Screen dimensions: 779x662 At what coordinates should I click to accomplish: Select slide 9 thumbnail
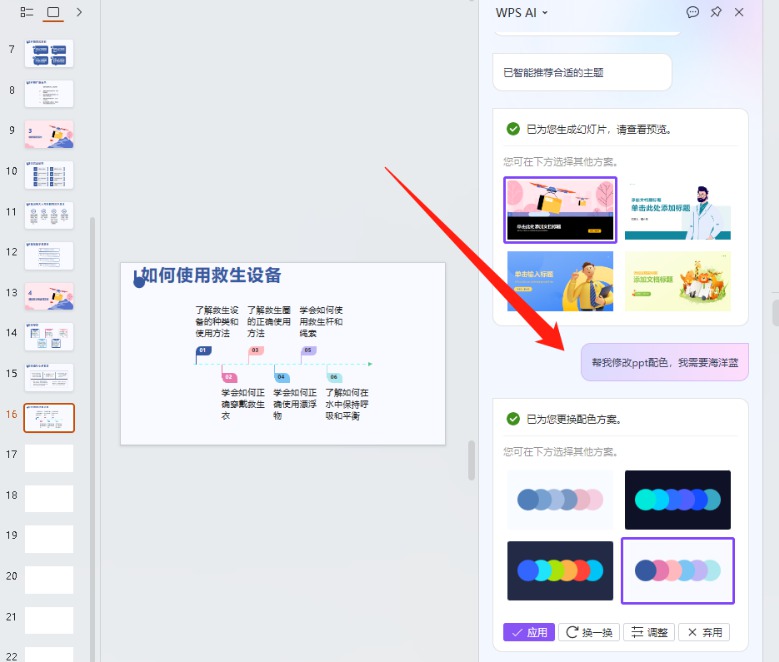pos(49,134)
